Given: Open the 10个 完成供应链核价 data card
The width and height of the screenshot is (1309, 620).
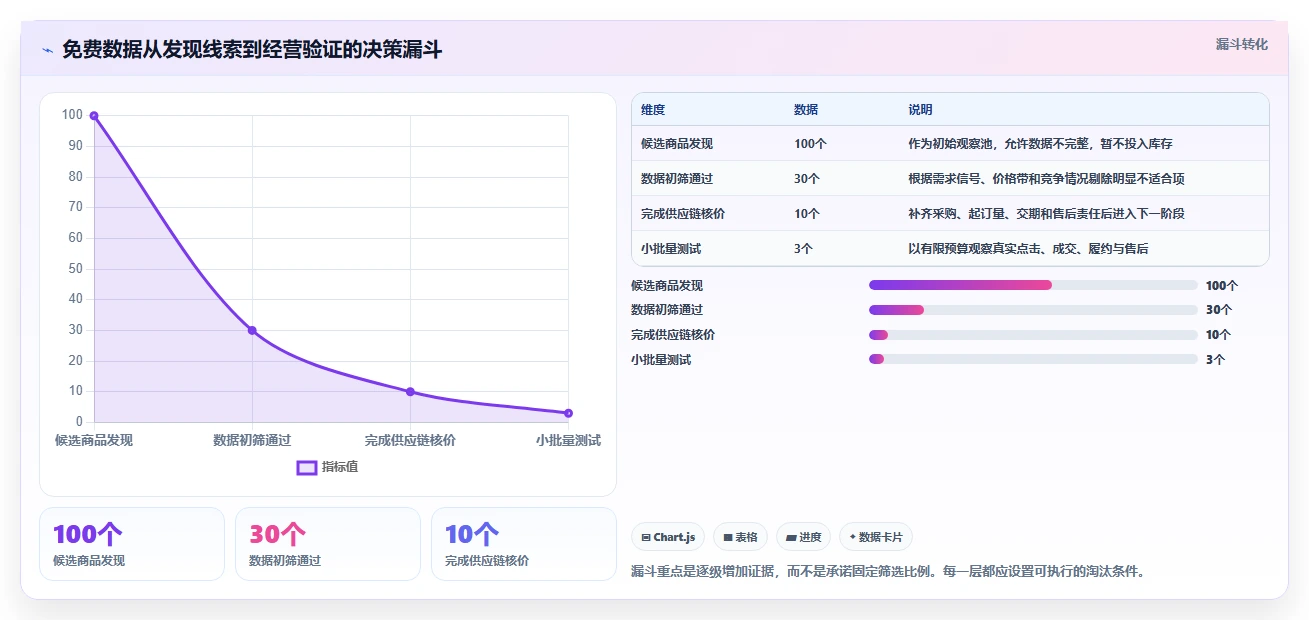Looking at the screenshot, I should [x=524, y=544].
